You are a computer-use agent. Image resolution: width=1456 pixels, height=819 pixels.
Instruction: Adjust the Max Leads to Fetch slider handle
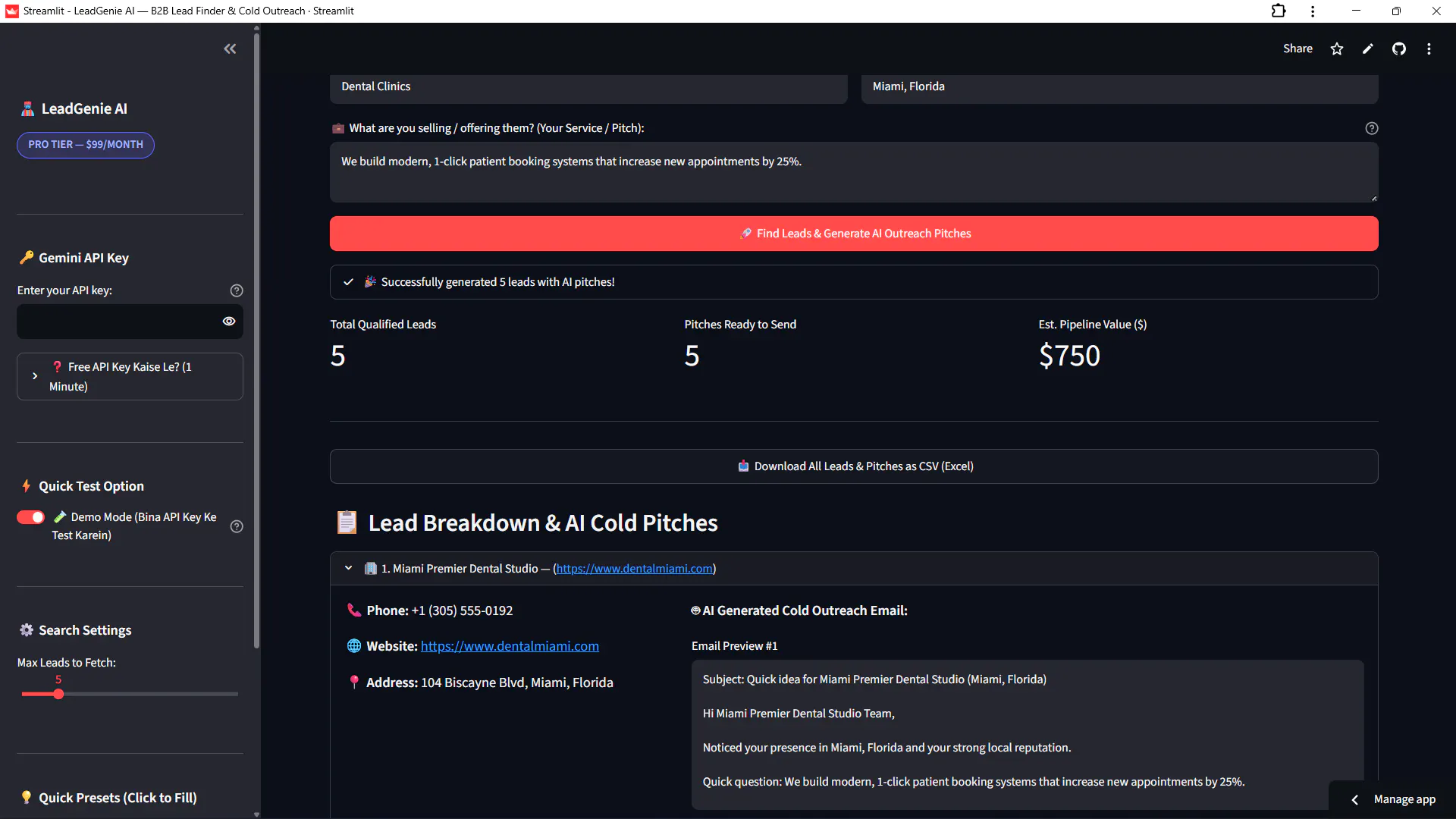tap(58, 694)
